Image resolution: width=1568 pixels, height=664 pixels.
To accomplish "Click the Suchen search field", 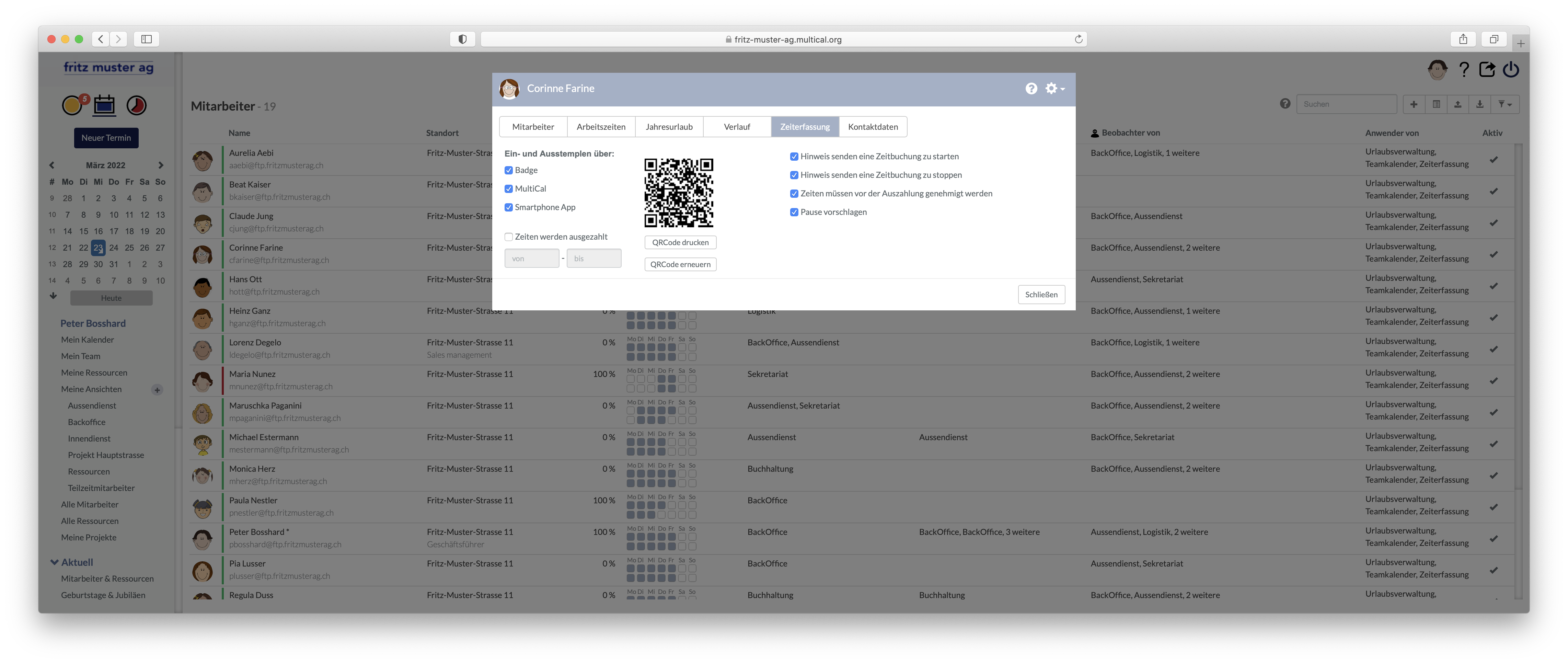I will [1346, 104].
